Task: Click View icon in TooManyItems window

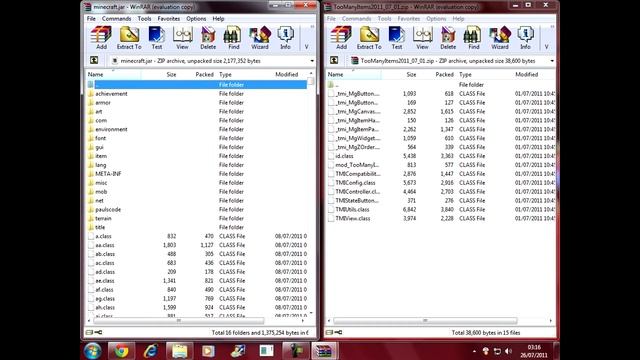Action: (422, 38)
